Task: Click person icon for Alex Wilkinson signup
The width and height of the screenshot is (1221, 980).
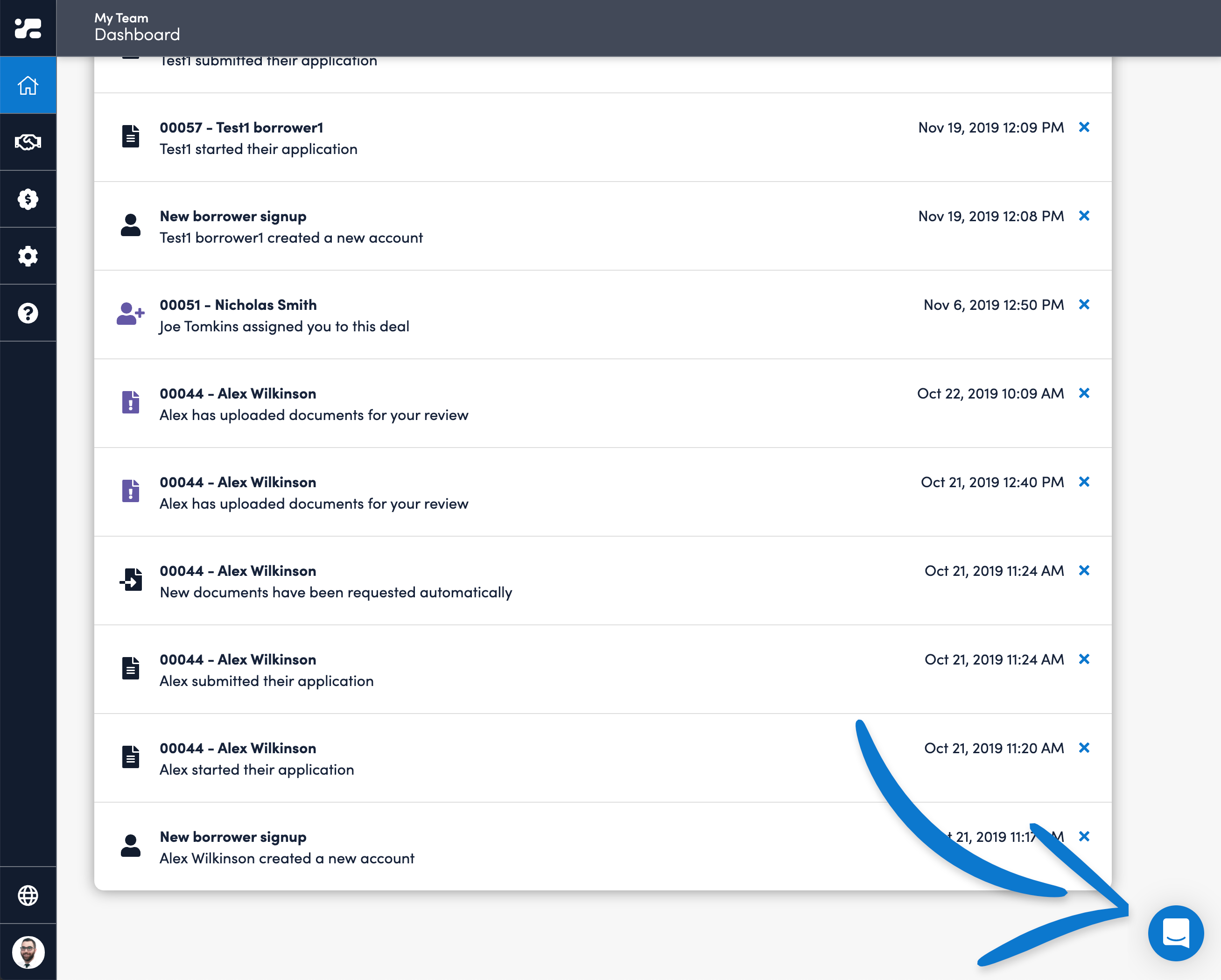Action: point(131,845)
